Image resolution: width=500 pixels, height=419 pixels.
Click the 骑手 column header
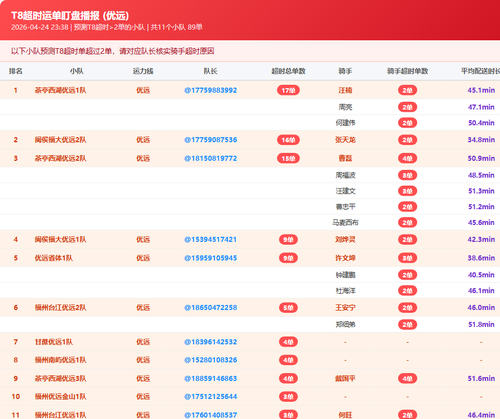pyautogui.click(x=345, y=71)
